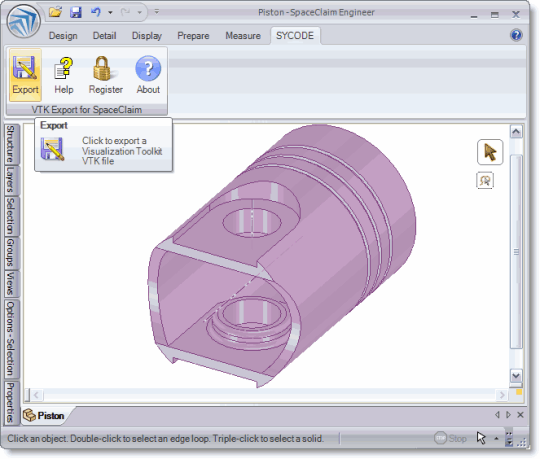Click the Piston - SpaceClaim Engineer title
The height and width of the screenshot is (459, 540).
click(316, 12)
